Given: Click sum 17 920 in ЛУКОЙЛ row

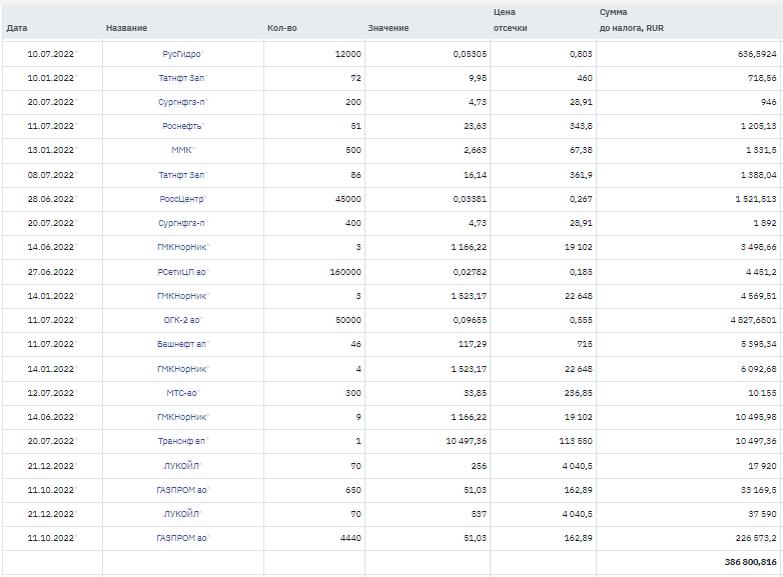Looking at the screenshot, I should pos(762,466).
